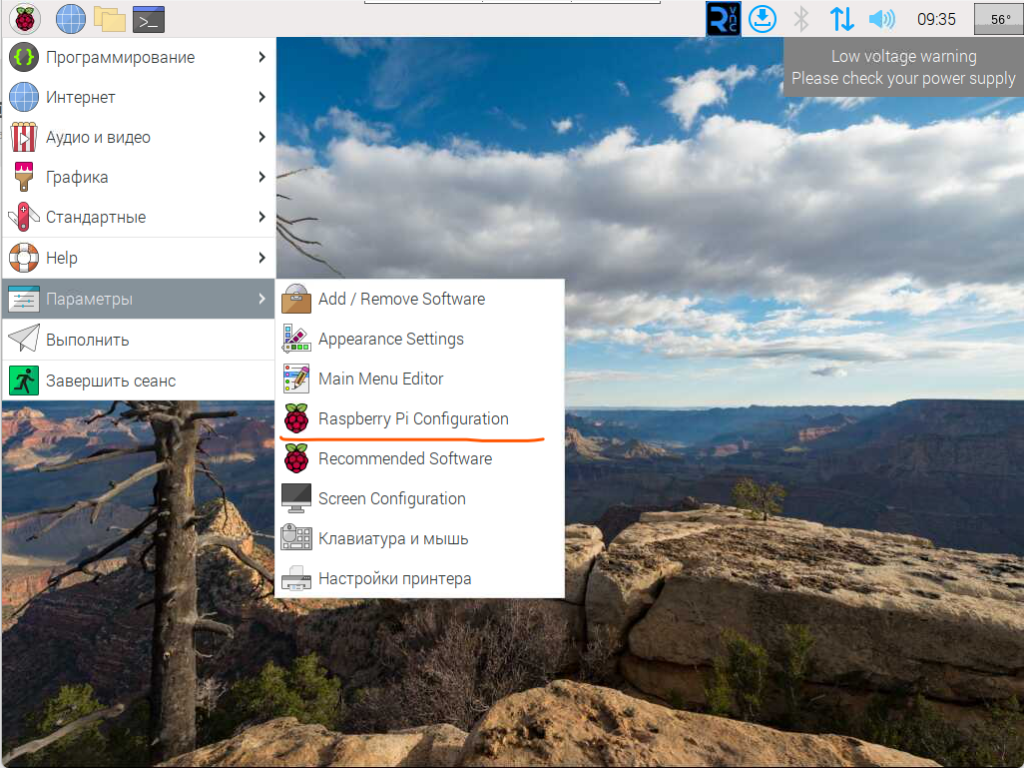This screenshot has height=768, width=1024.
Task: Open the Графика submenu
Action: 138,177
